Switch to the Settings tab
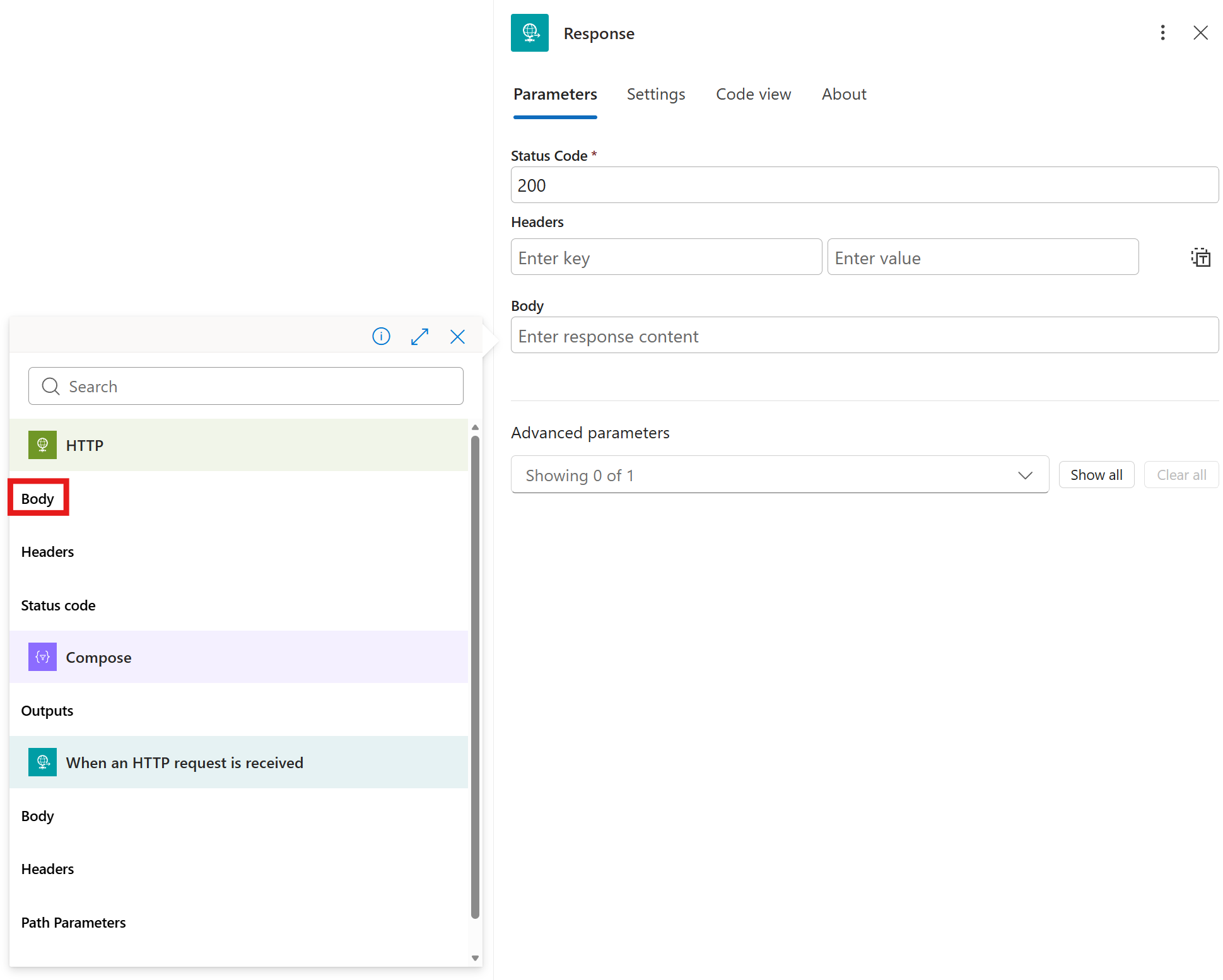This screenshot has width=1223, height=980. point(655,94)
